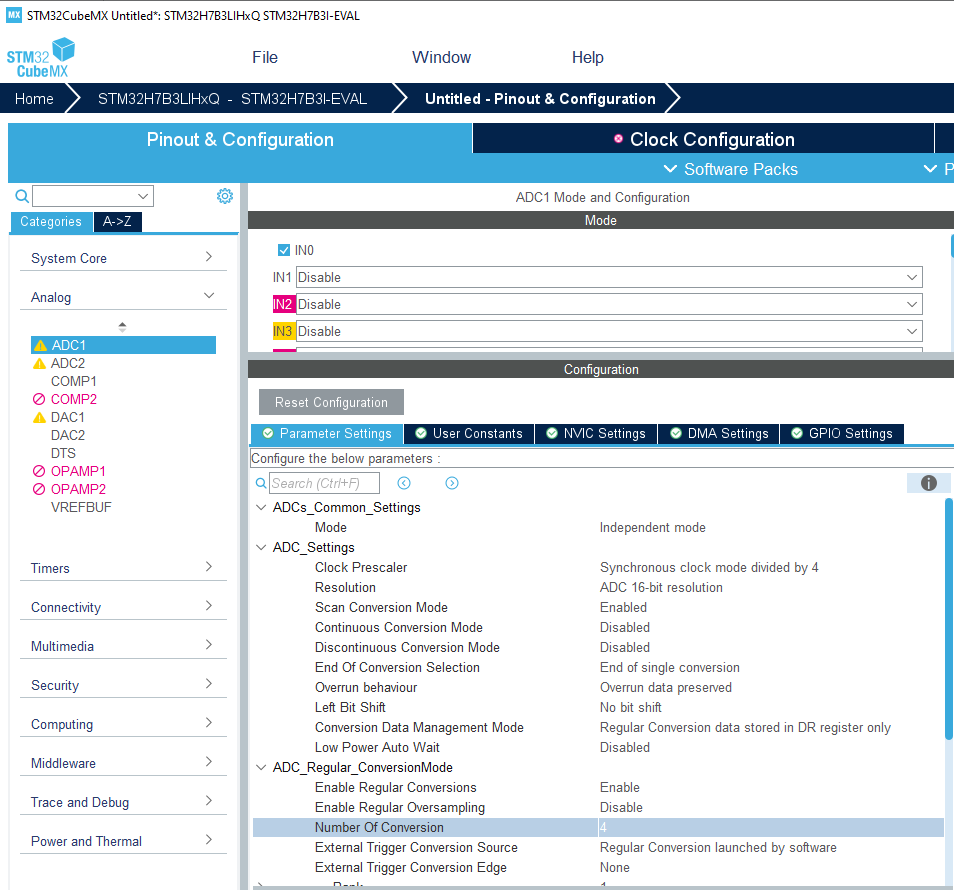Click the disabled icon beside OPAMP2
Screen dimensions: 954x890
coord(39,489)
